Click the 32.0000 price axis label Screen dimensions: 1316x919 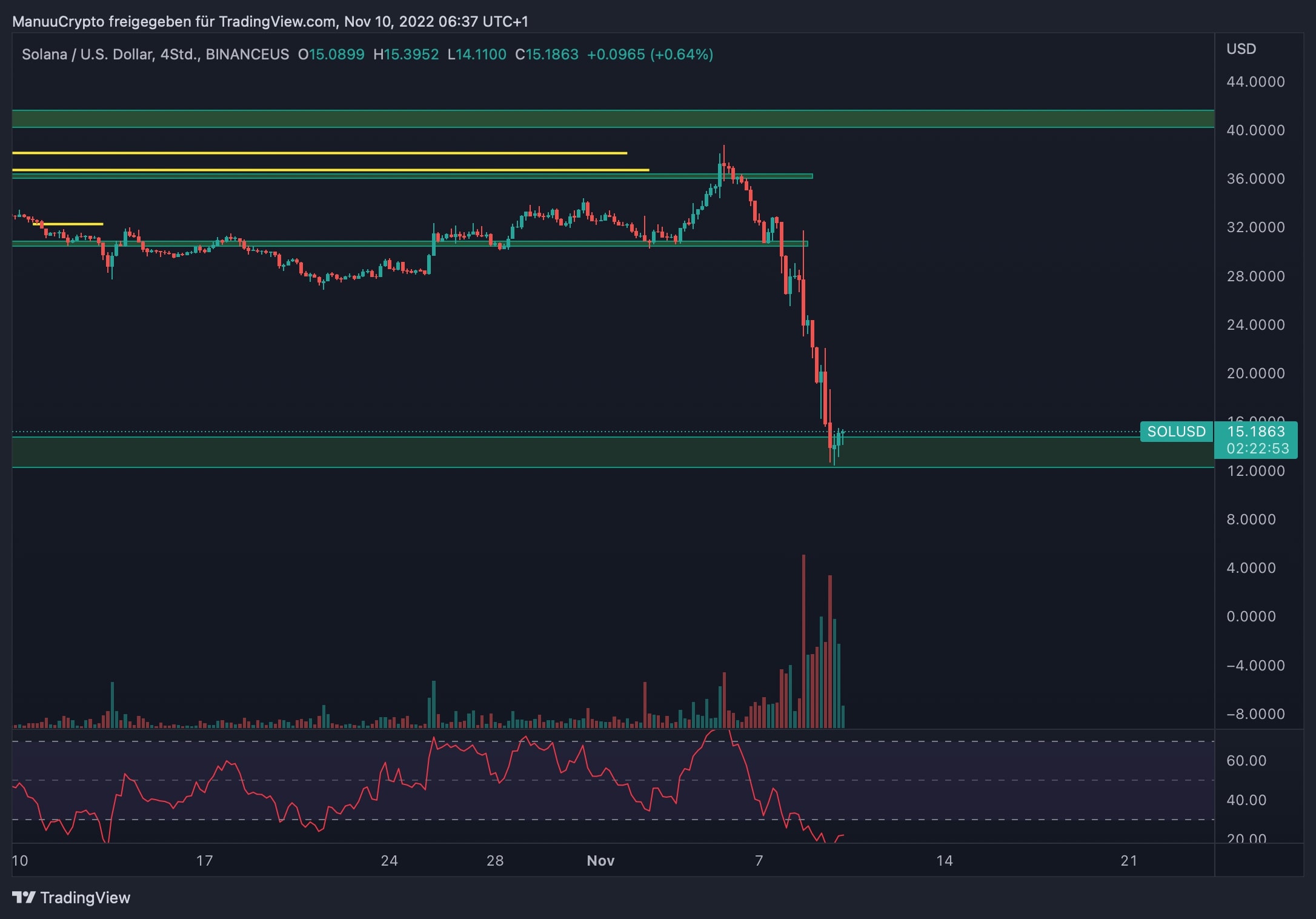[1255, 227]
